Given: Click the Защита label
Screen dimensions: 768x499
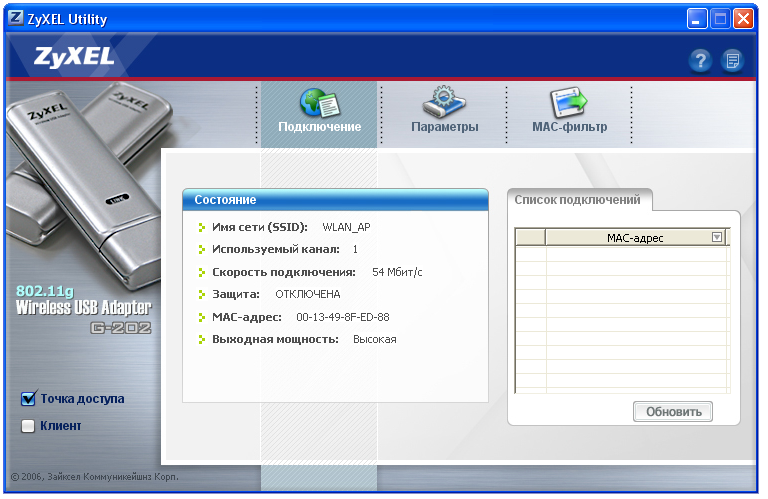Looking at the screenshot, I should pos(236,294).
